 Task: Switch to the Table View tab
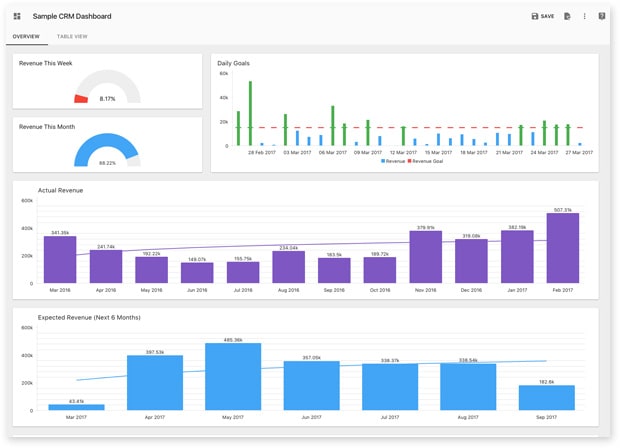pyautogui.click(x=72, y=36)
